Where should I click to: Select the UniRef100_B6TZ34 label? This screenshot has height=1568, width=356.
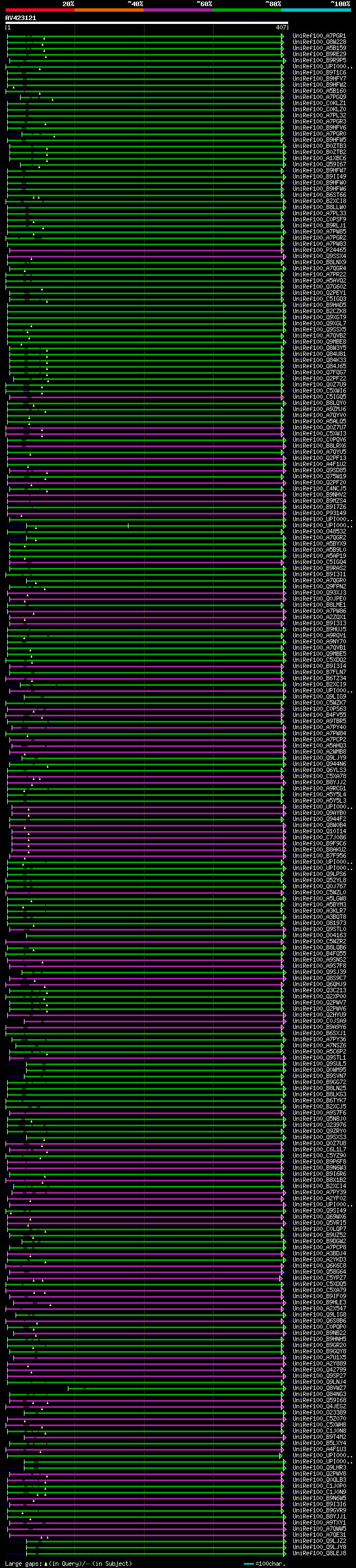(319, 678)
